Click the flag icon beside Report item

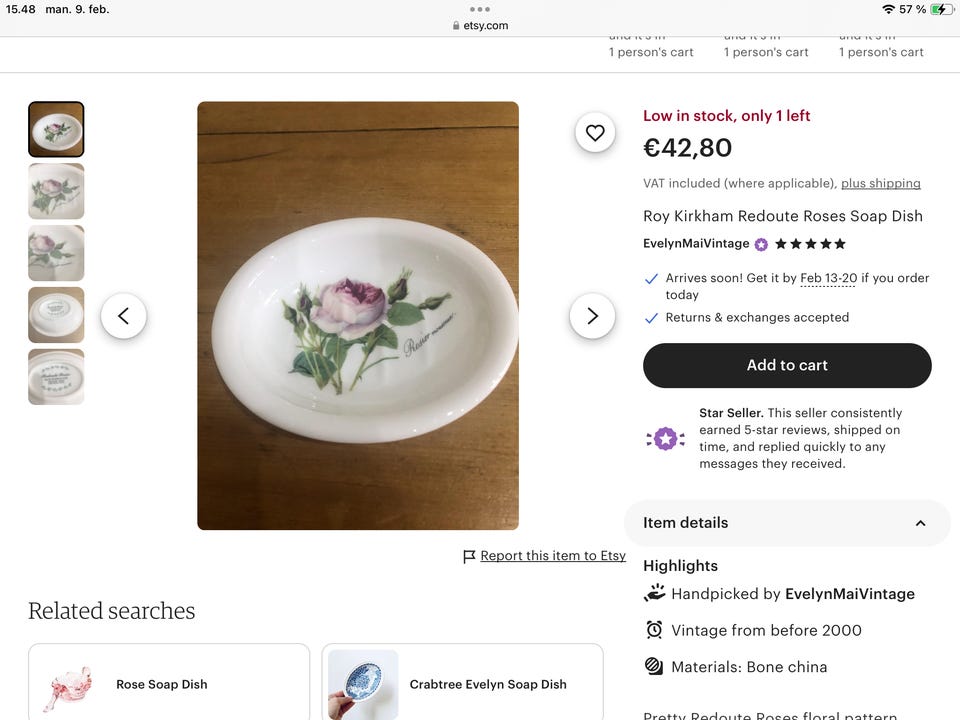coord(469,556)
